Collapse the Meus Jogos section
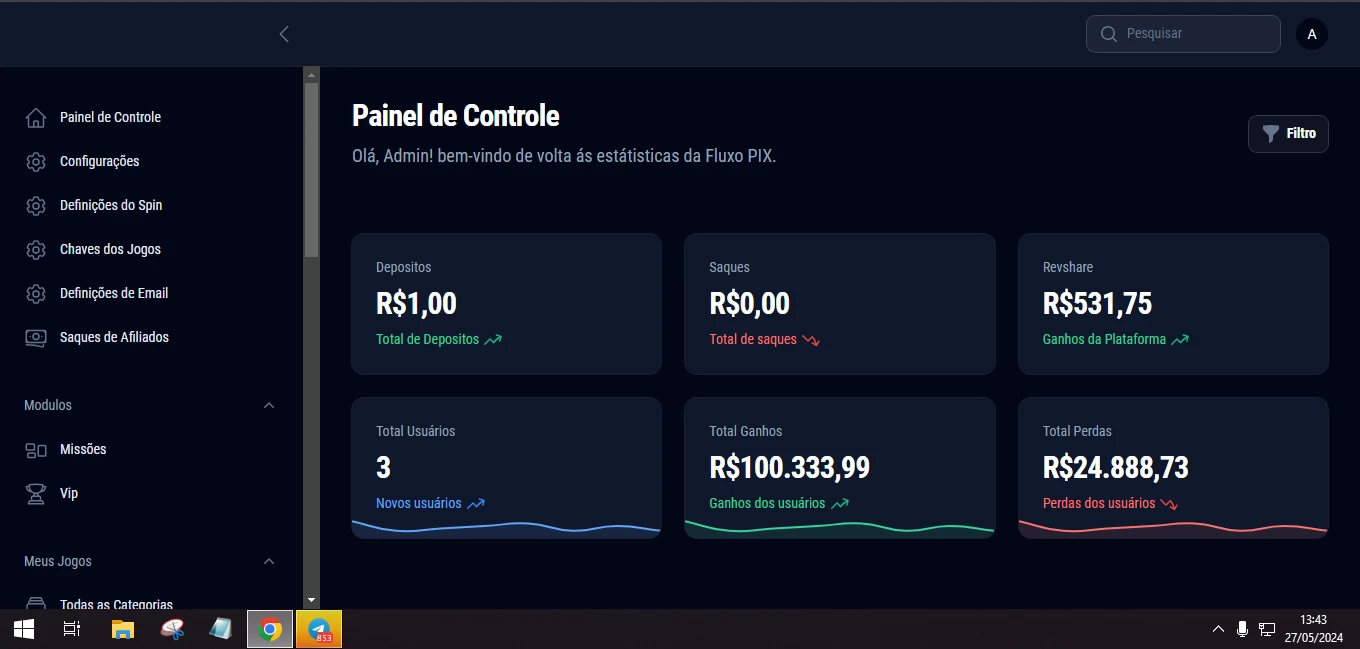The height and width of the screenshot is (649, 1360). [269, 562]
